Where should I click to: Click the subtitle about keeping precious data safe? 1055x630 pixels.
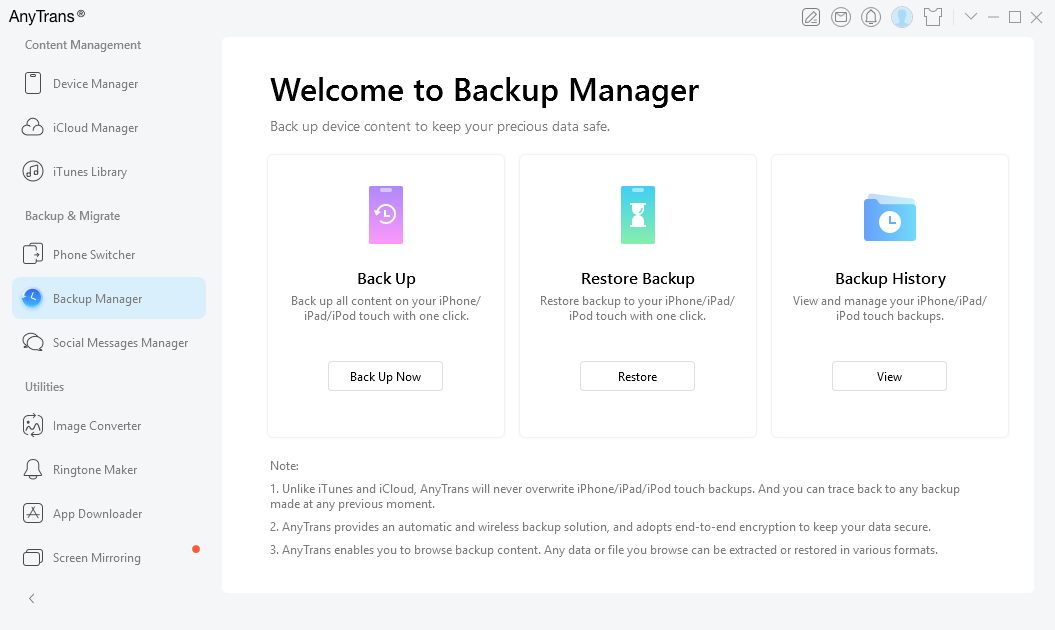[x=440, y=127]
